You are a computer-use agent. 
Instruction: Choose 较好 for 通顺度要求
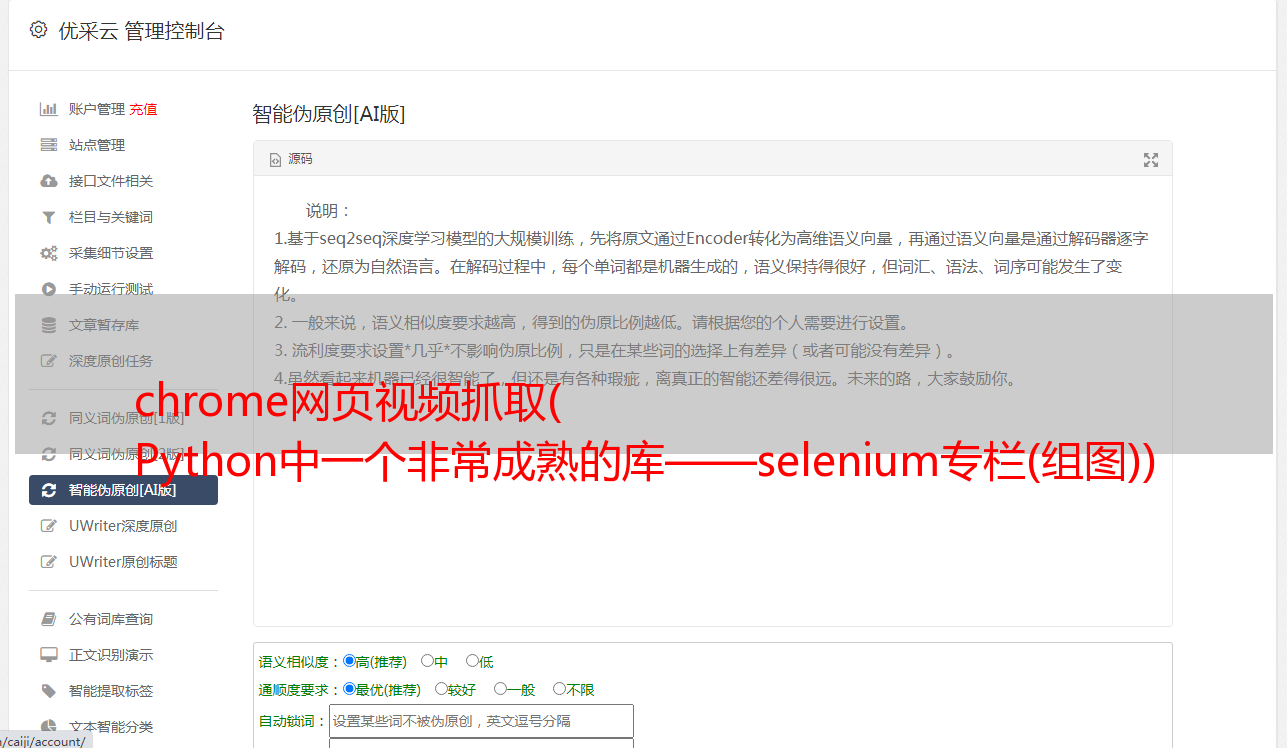click(x=442, y=689)
